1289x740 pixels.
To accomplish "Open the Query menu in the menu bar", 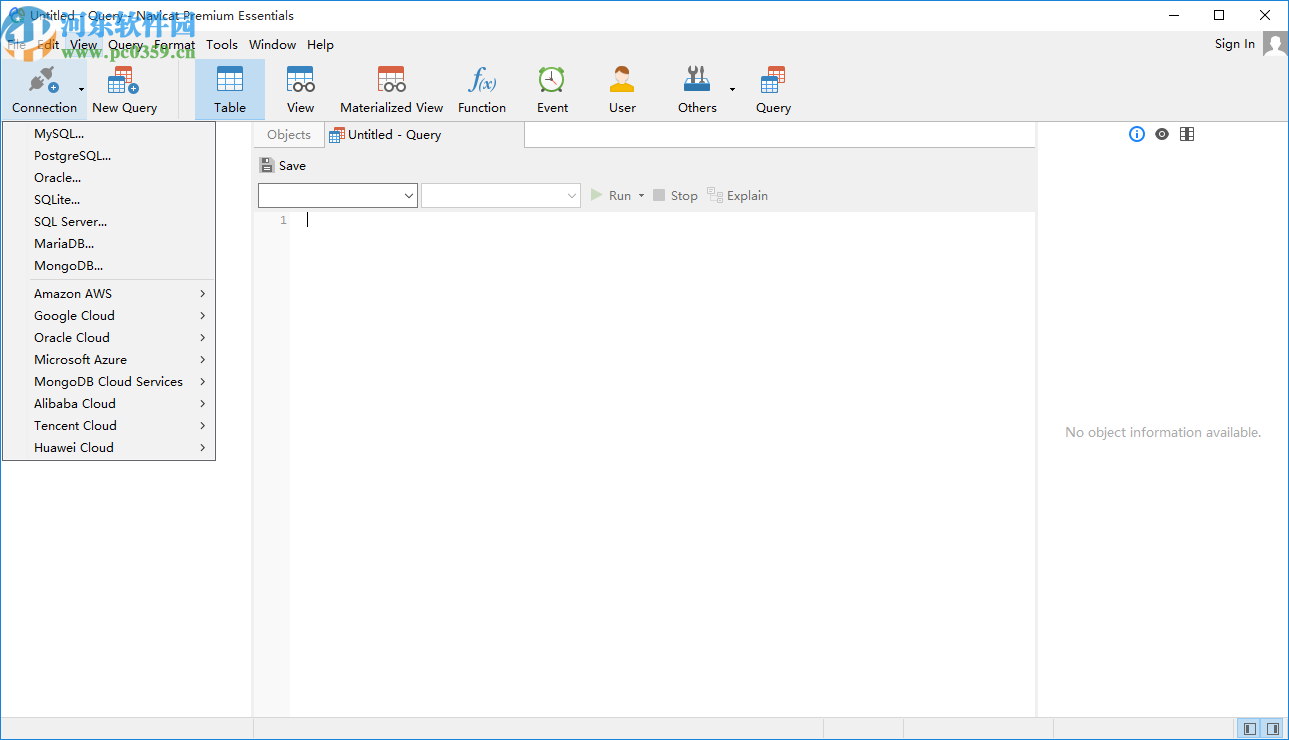I will click(125, 45).
